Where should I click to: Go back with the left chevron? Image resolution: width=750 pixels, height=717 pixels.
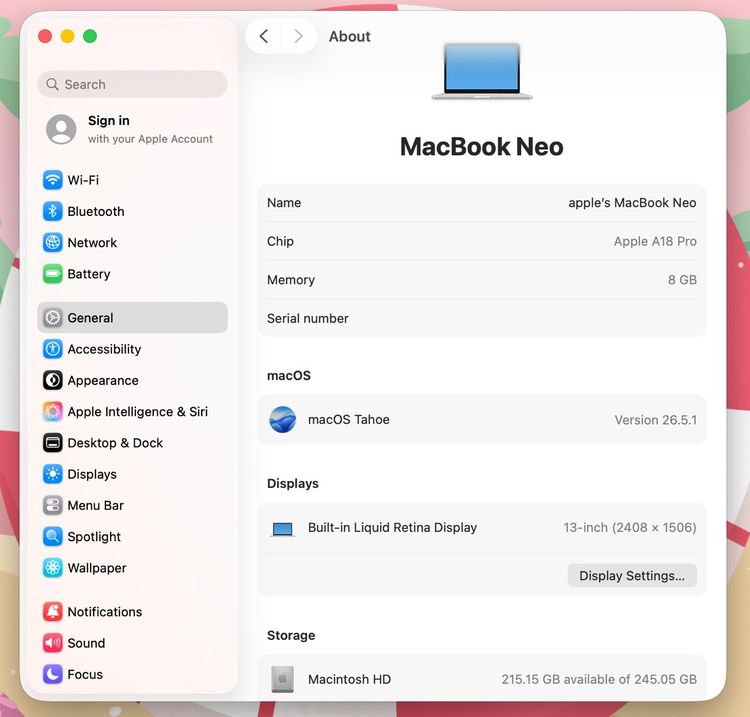point(264,36)
